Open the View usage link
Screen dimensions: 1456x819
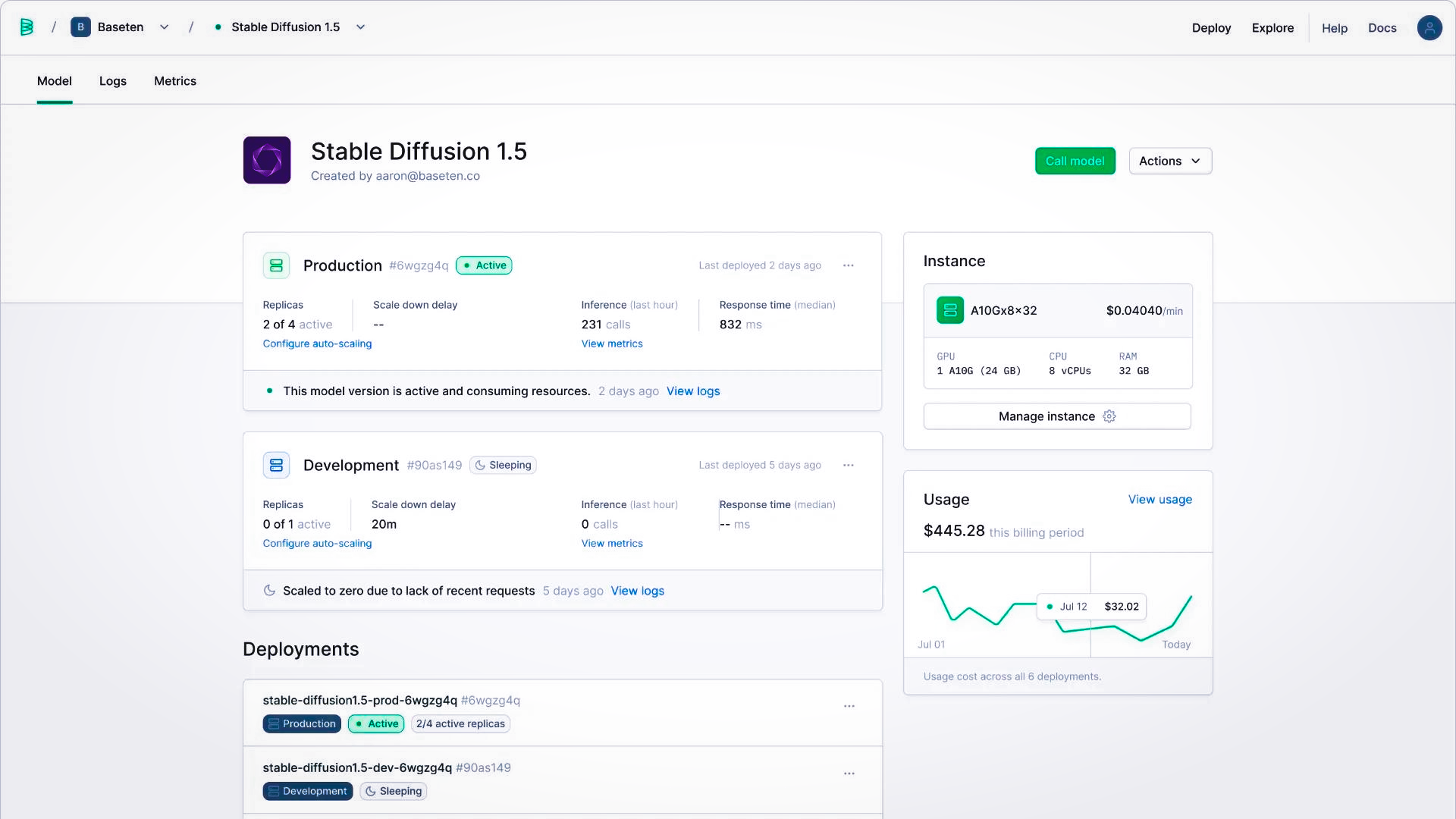coord(1160,499)
